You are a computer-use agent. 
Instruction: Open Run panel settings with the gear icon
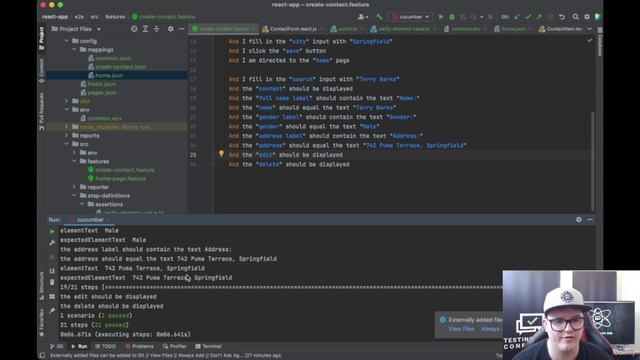579,220
